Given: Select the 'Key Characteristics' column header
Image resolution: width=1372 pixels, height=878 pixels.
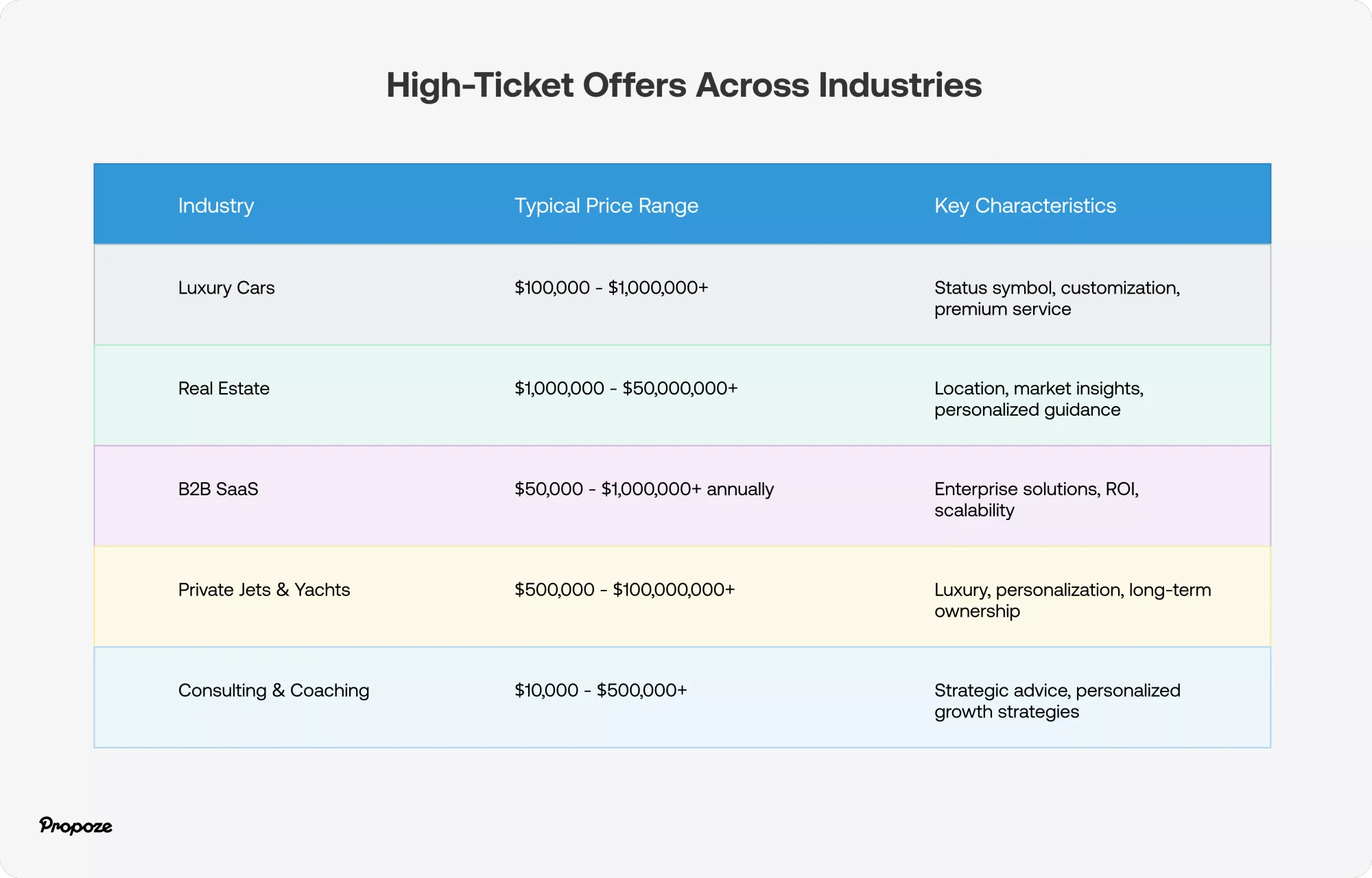Looking at the screenshot, I should coord(1025,206).
